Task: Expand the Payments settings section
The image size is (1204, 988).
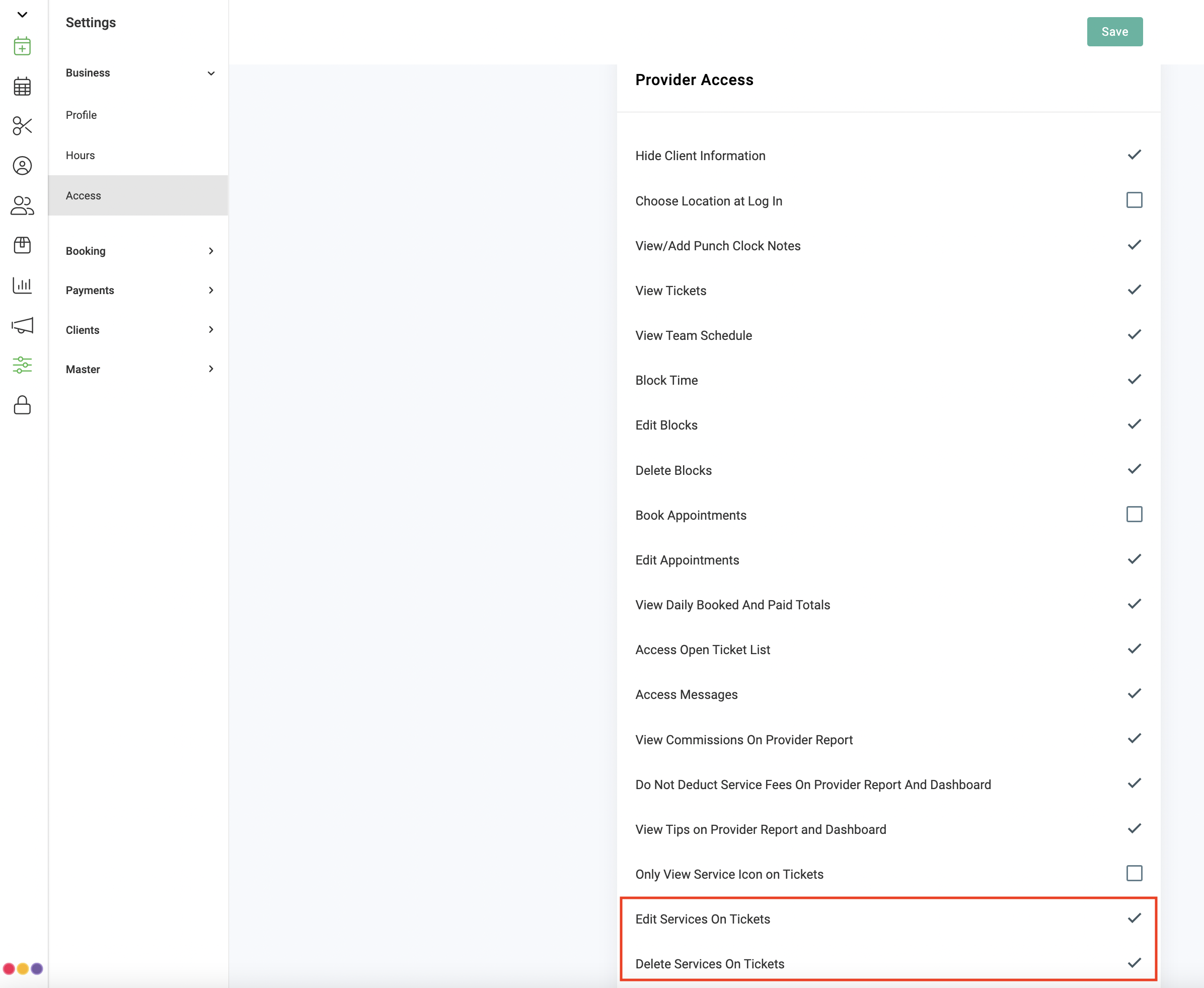Action: point(138,290)
